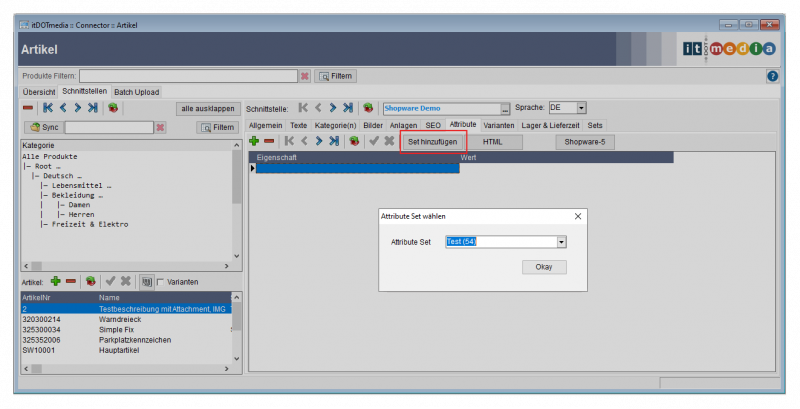This screenshot has height=409, width=800.
Task: Jump to last record in attribute toolbar
Action: (335, 142)
